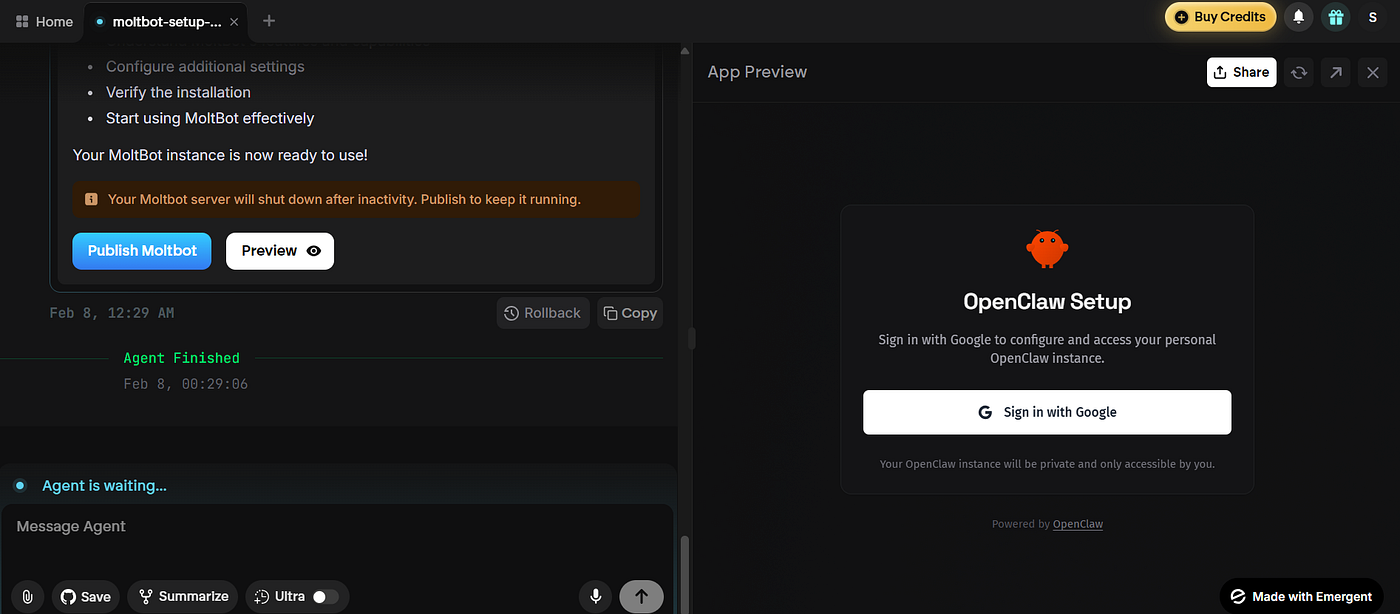1400x614 pixels.
Task: Open the notifications bell
Action: point(1299,17)
